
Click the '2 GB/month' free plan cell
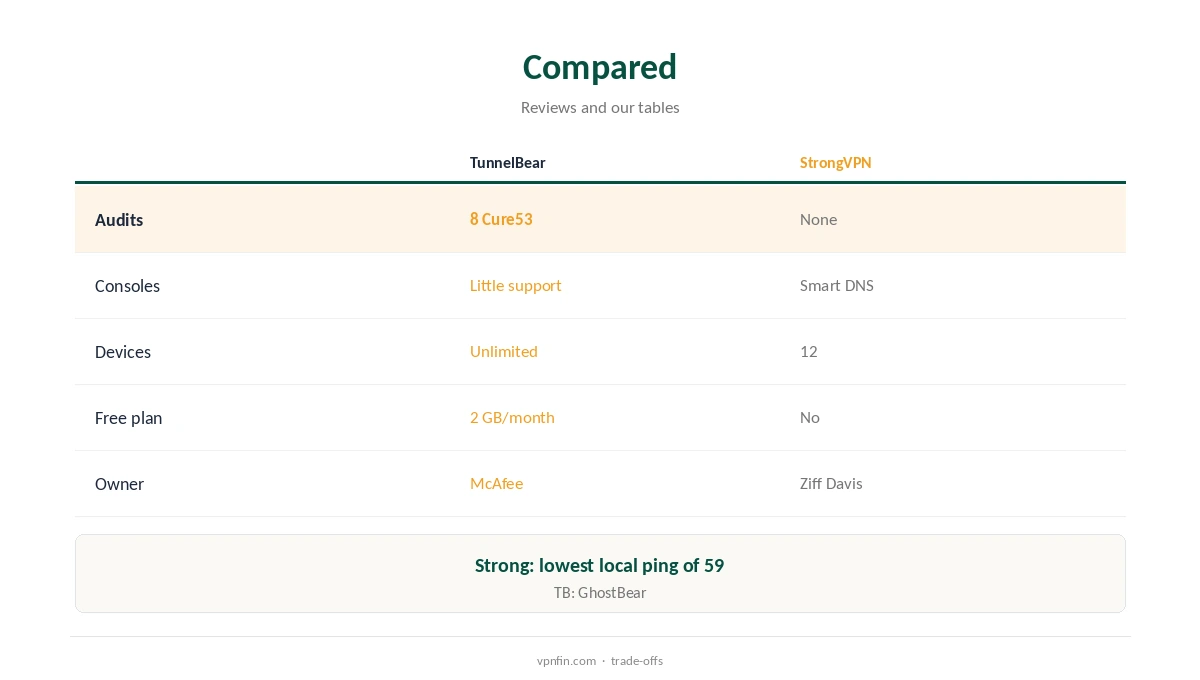pos(512,417)
